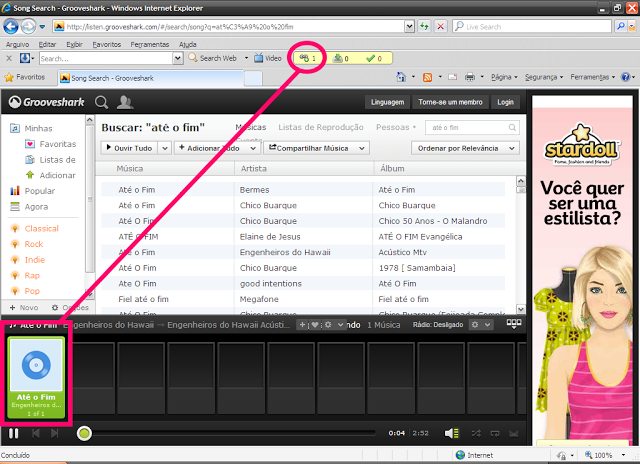640x464 pixels.
Task: Click the Read Mail icon
Action: [453, 77]
